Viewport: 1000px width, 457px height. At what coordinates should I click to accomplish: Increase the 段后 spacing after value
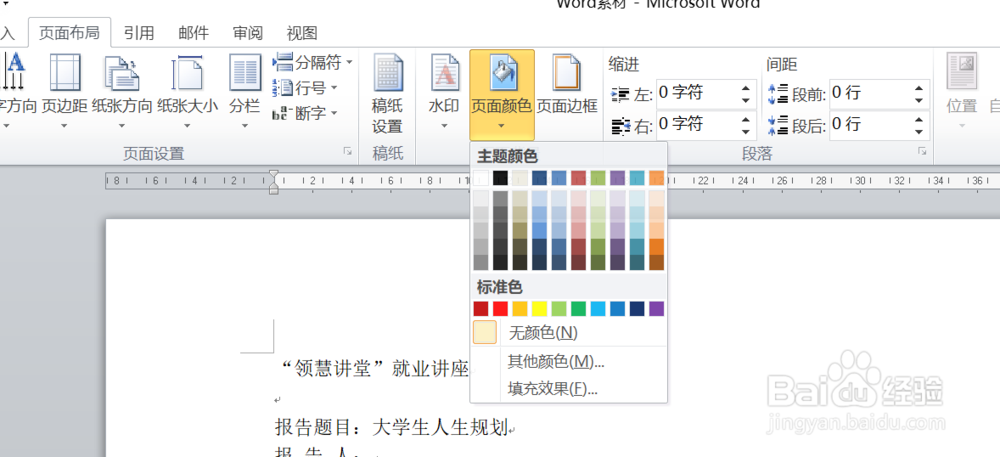(x=918, y=118)
